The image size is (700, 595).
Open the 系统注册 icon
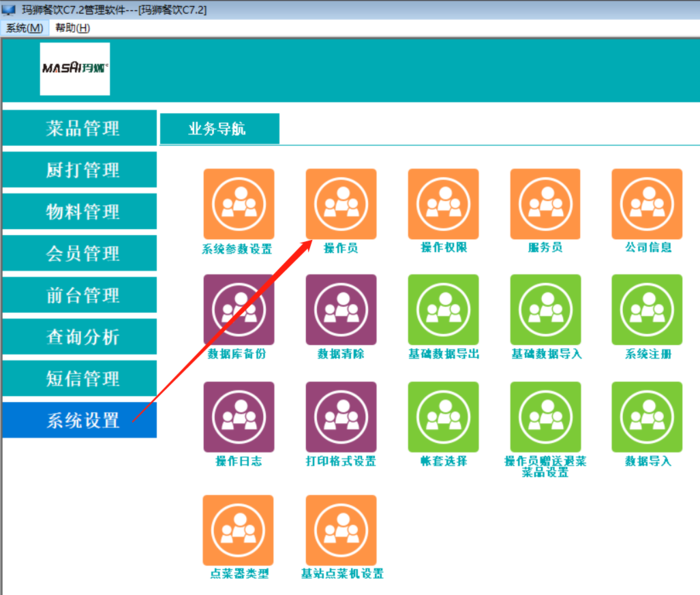click(647, 310)
